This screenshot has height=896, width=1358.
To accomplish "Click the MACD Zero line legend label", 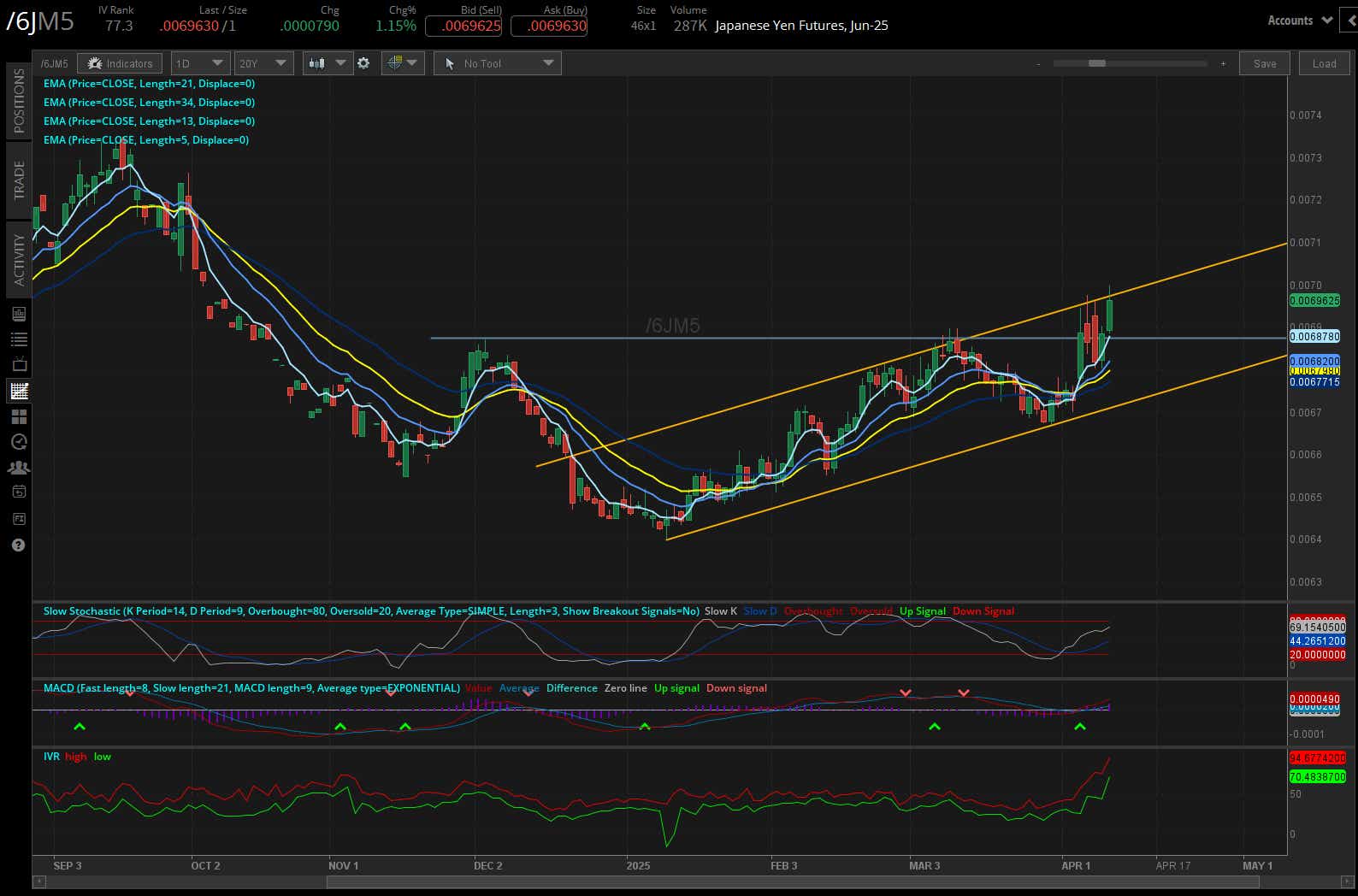I will (x=625, y=688).
